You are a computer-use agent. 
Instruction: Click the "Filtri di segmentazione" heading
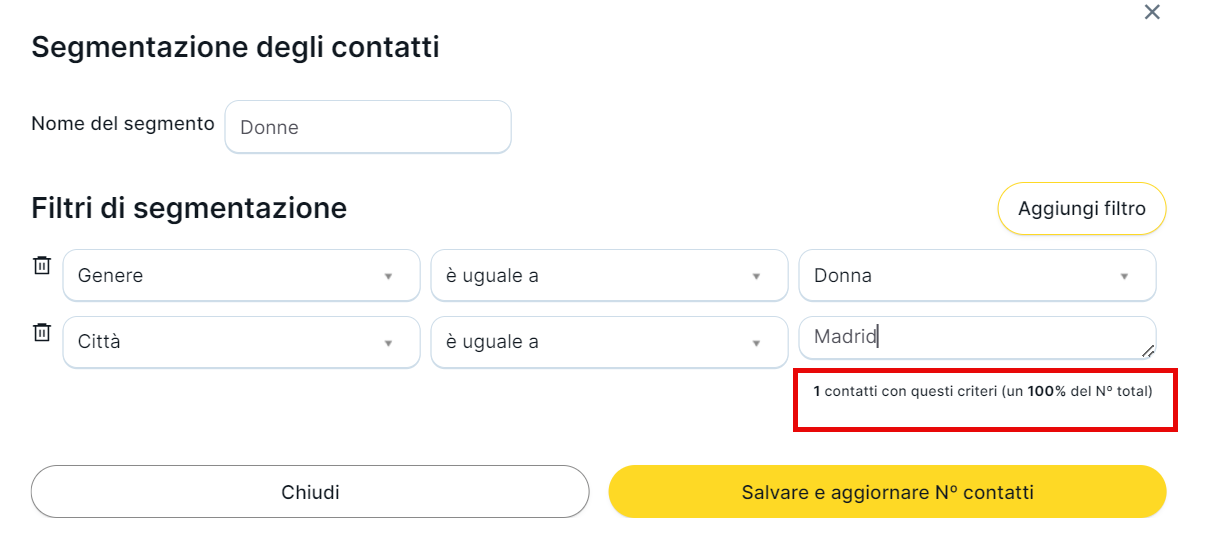pyautogui.click(x=189, y=208)
